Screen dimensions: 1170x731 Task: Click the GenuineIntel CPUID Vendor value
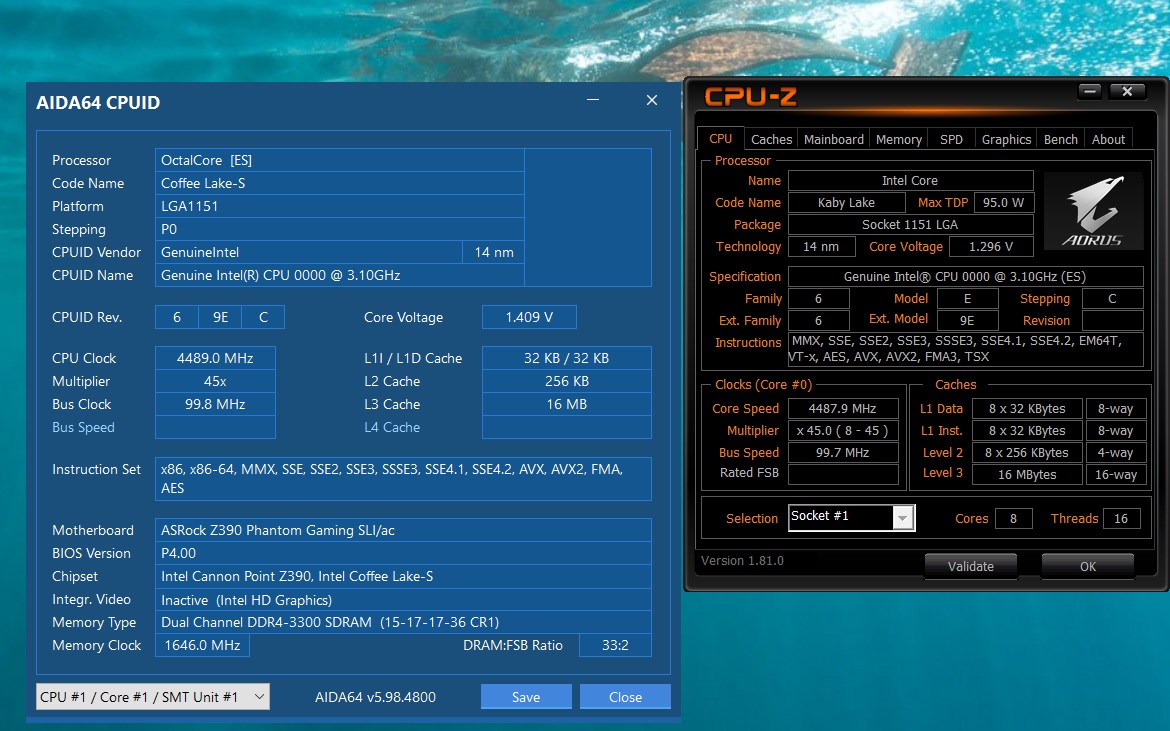coord(308,252)
